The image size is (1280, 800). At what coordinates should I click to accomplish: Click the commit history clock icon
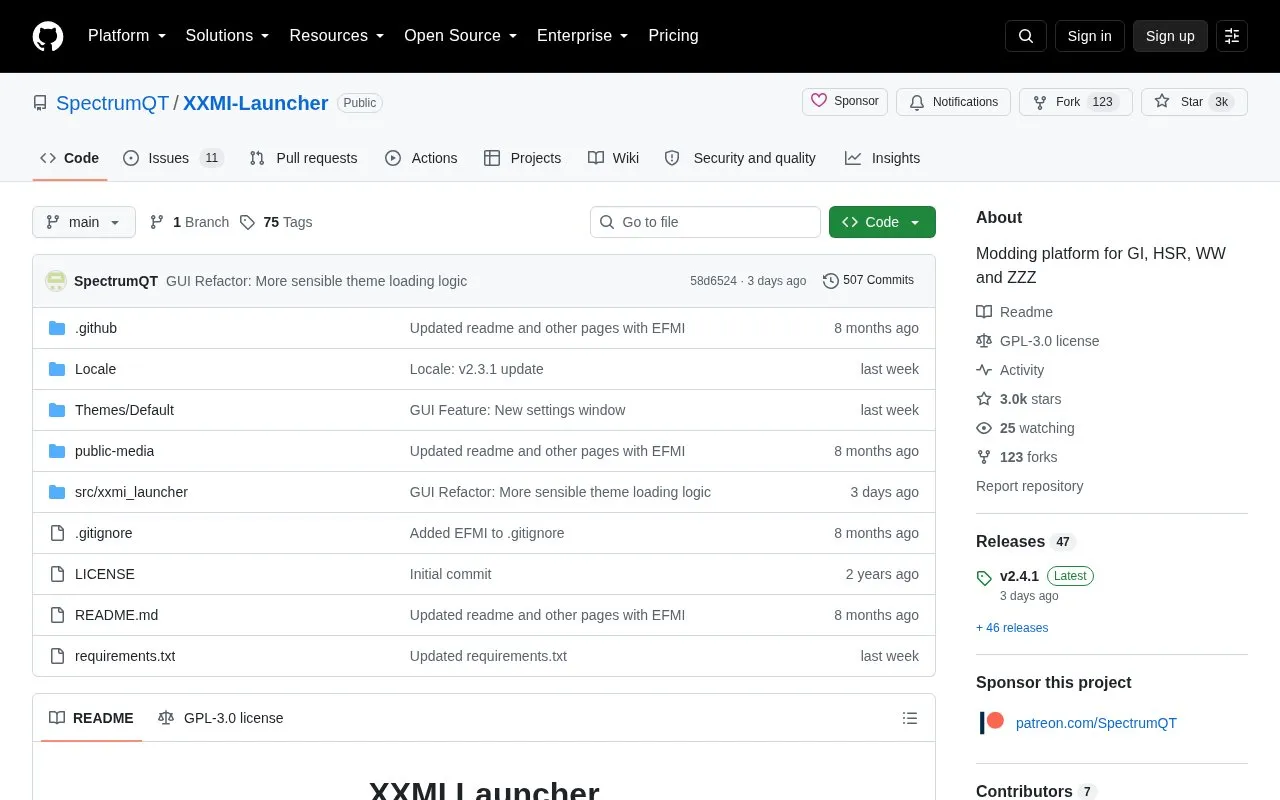(831, 281)
